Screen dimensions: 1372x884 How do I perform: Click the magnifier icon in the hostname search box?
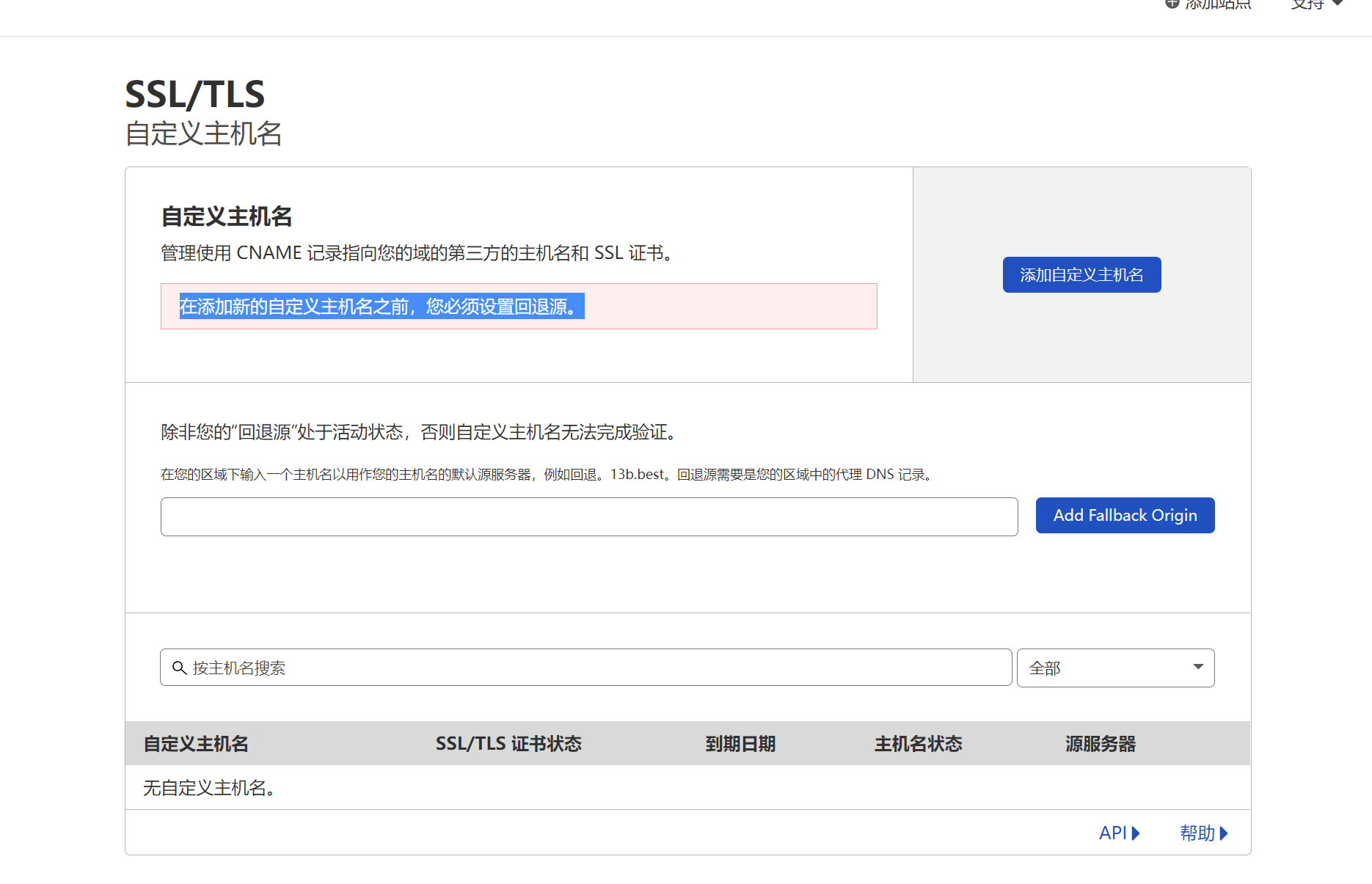(178, 668)
